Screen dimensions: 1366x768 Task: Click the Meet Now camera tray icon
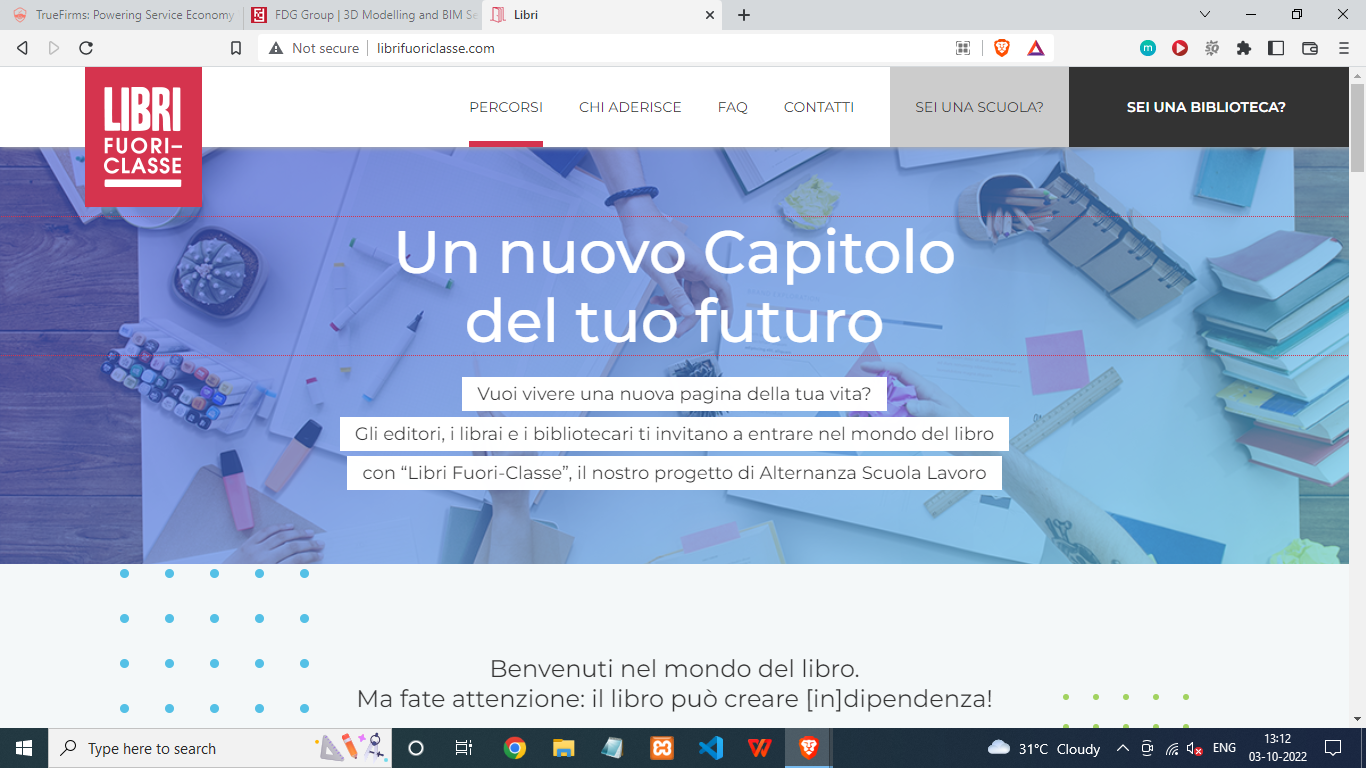pos(1148,748)
